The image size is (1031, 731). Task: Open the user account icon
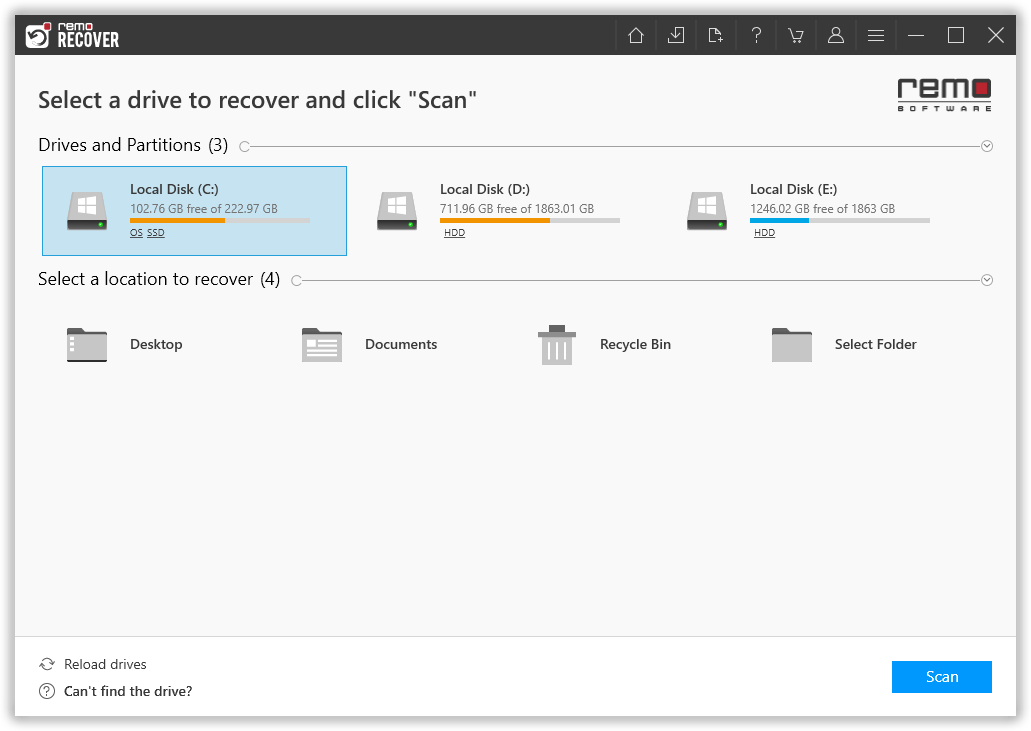836,34
